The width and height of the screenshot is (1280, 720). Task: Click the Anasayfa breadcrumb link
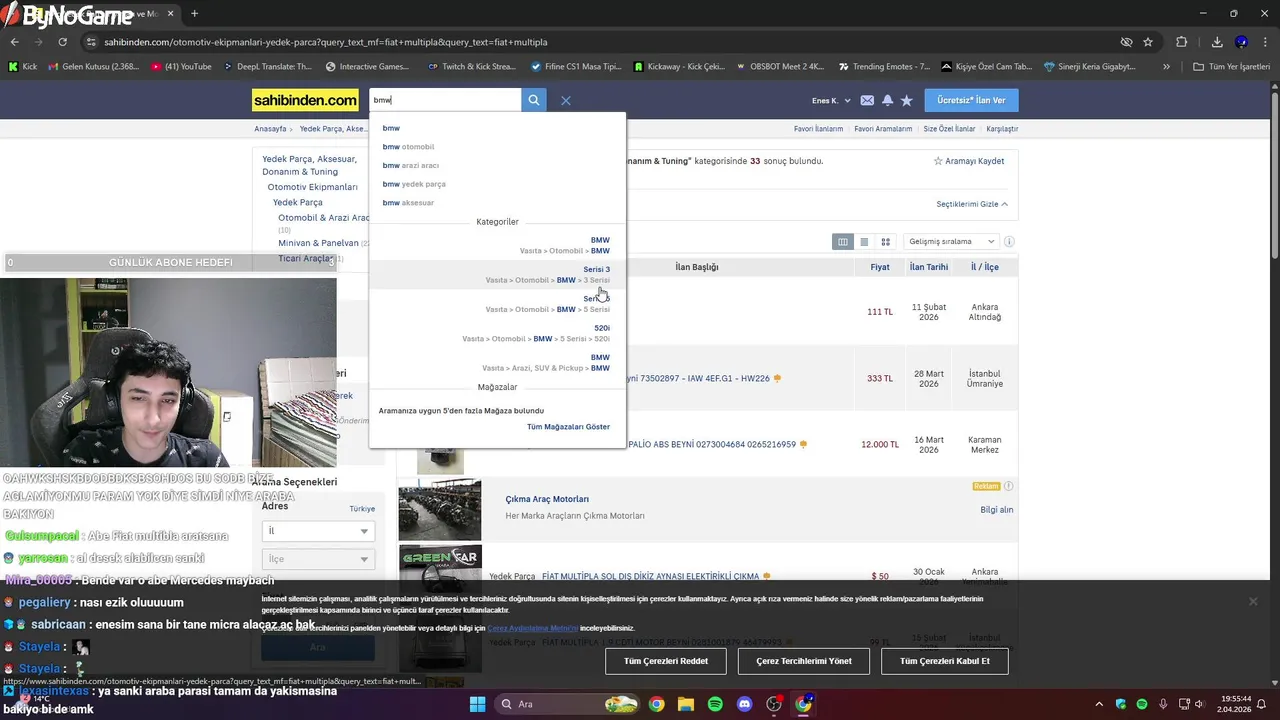(x=270, y=129)
